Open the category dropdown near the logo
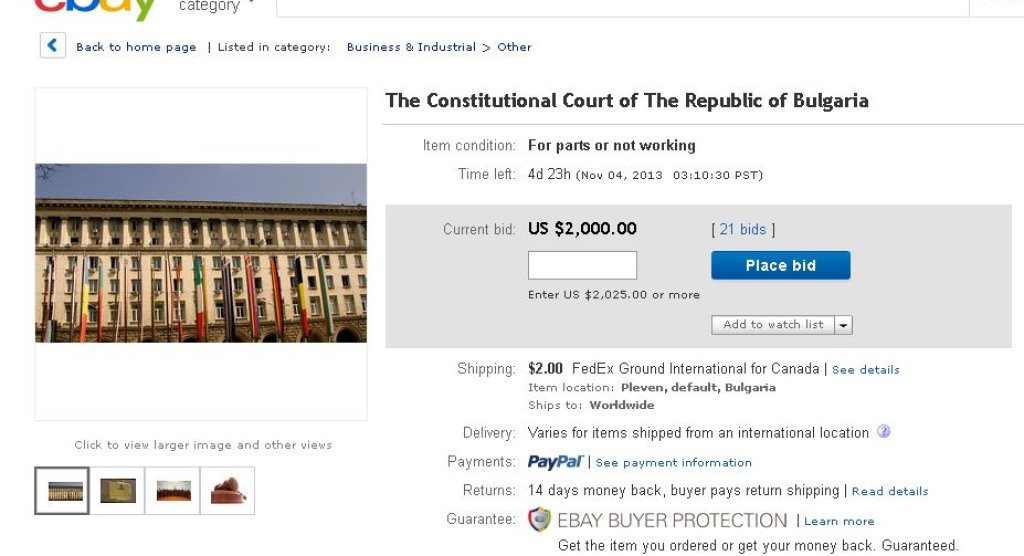This screenshot has height=556, width=1024. click(215, 7)
